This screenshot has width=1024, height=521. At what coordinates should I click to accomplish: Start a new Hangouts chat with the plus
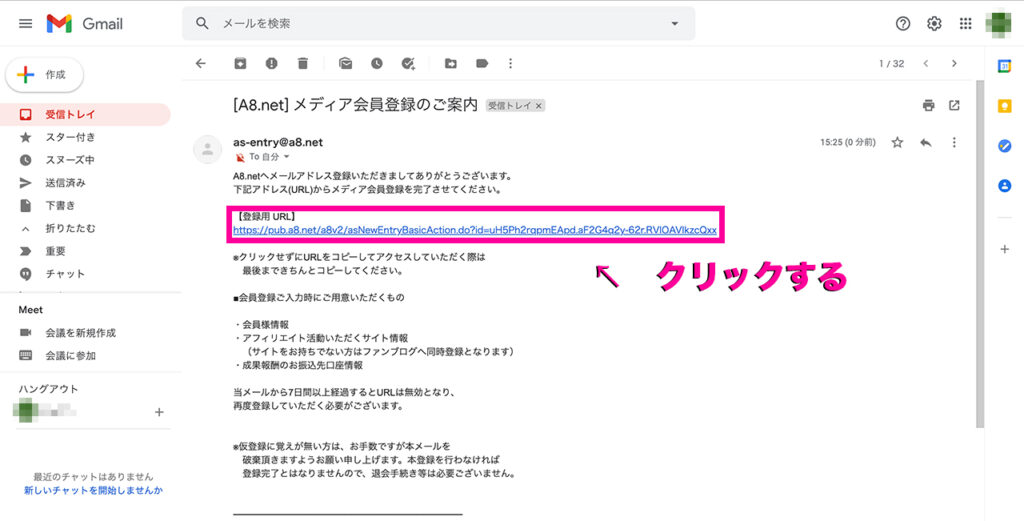coord(159,412)
